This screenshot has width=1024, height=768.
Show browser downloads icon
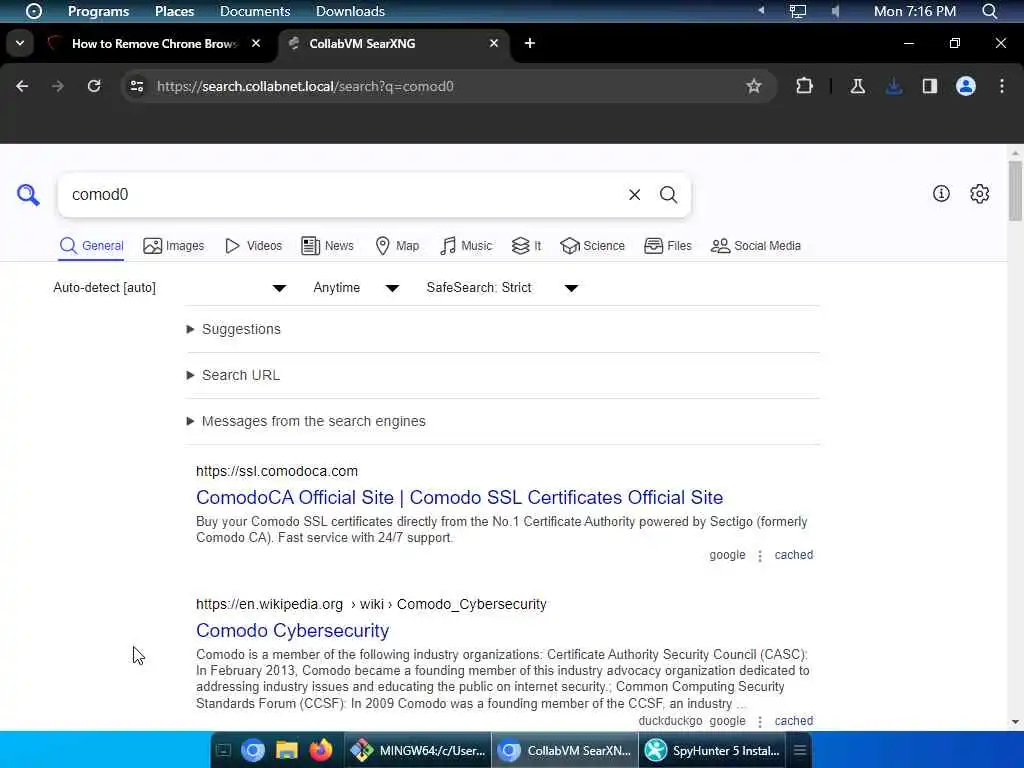click(x=893, y=86)
